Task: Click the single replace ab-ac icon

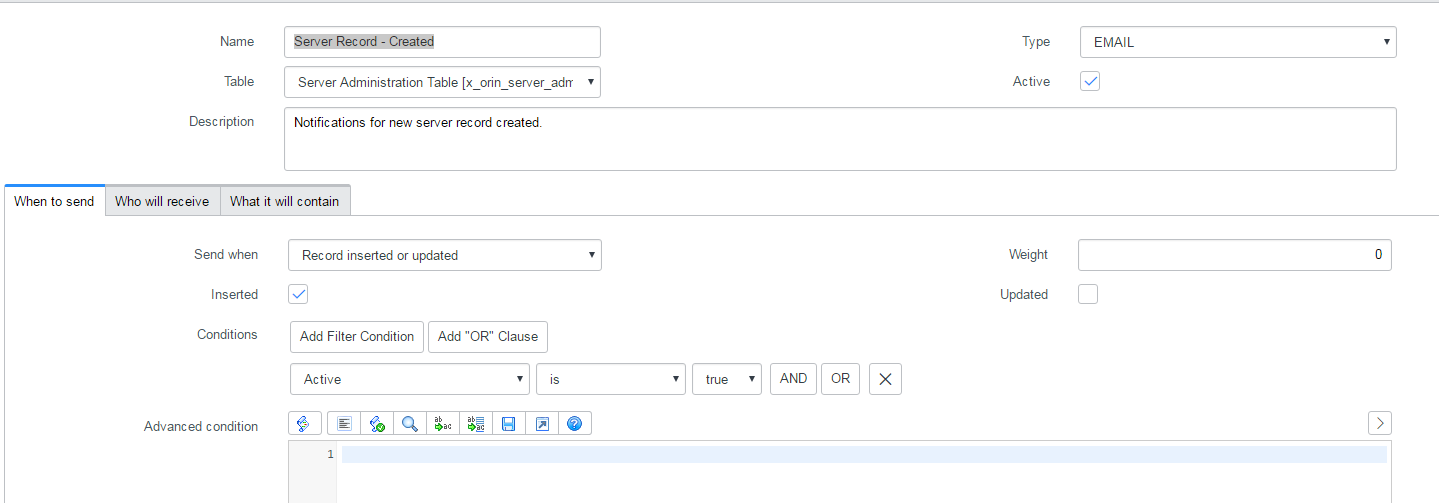Action: 443,424
